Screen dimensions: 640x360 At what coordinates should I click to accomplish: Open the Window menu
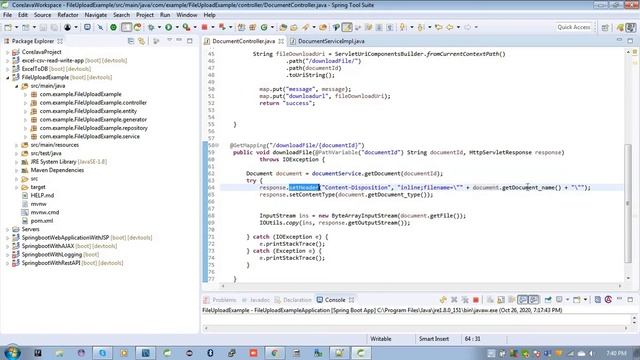187,15
